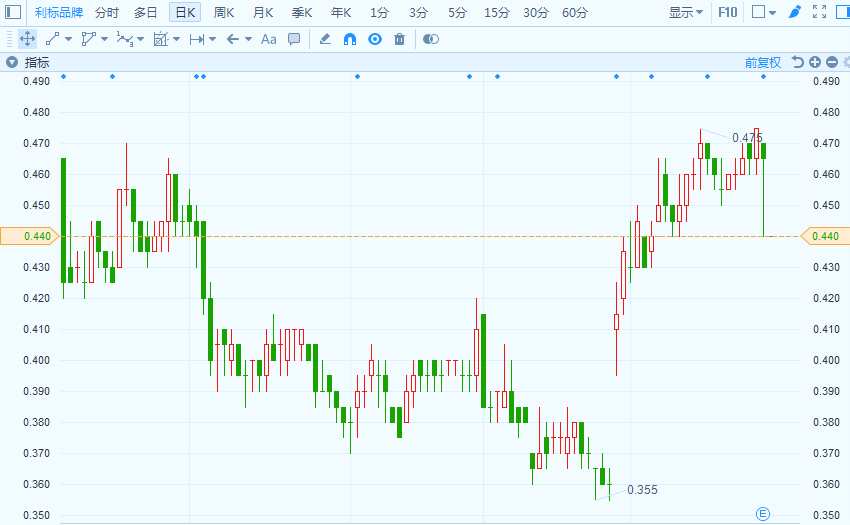Image resolution: width=850 pixels, height=525 pixels.
Task: Click the left 0.440 current price tag
Action: [x=29, y=236]
